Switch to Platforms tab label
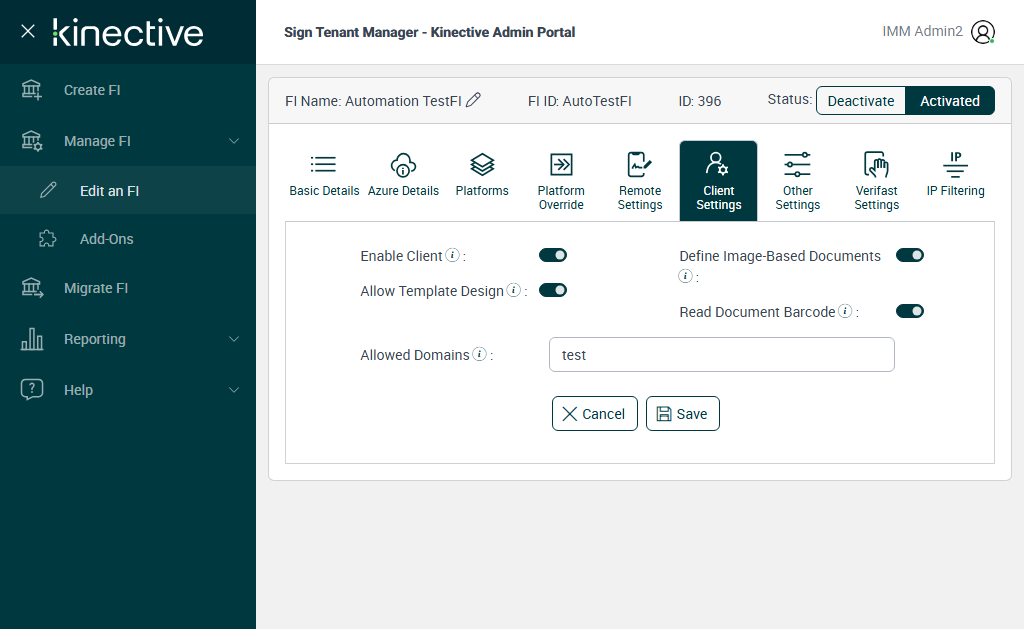This screenshot has height=629, width=1024. tap(482, 191)
